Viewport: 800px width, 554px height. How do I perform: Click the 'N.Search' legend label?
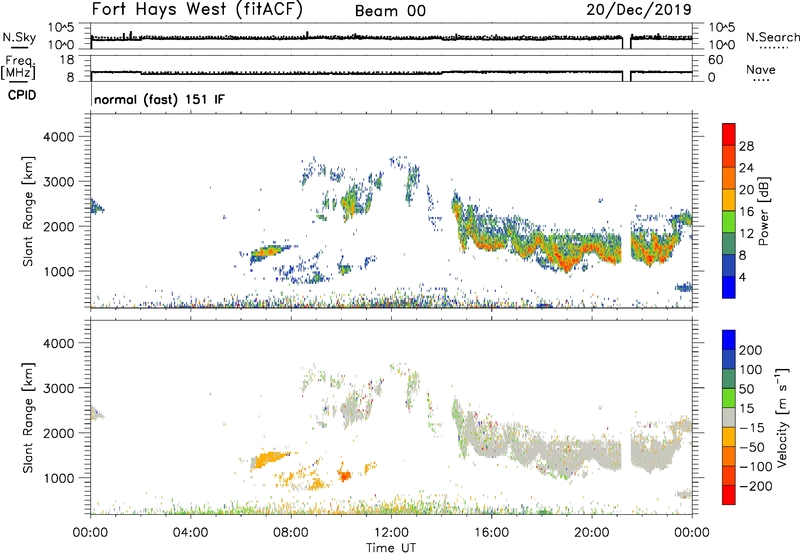click(x=772, y=37)
